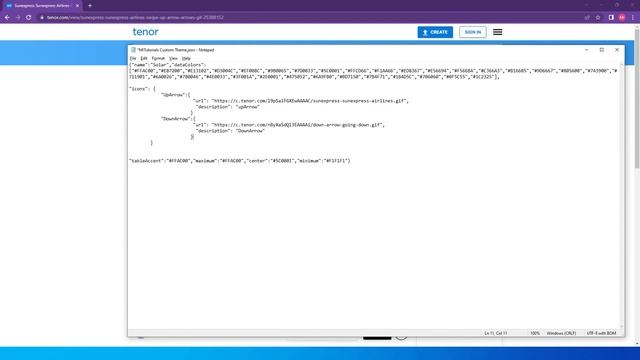Screen dimensions: 640x360
Task: Select the Sunexpress Airlines browser tab
Action: [42, 6]
